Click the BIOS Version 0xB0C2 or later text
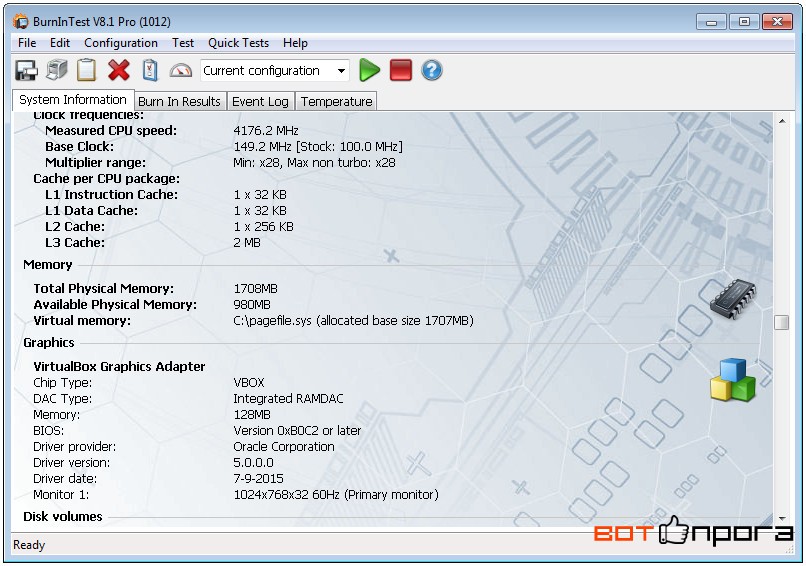 pos(297,430)
